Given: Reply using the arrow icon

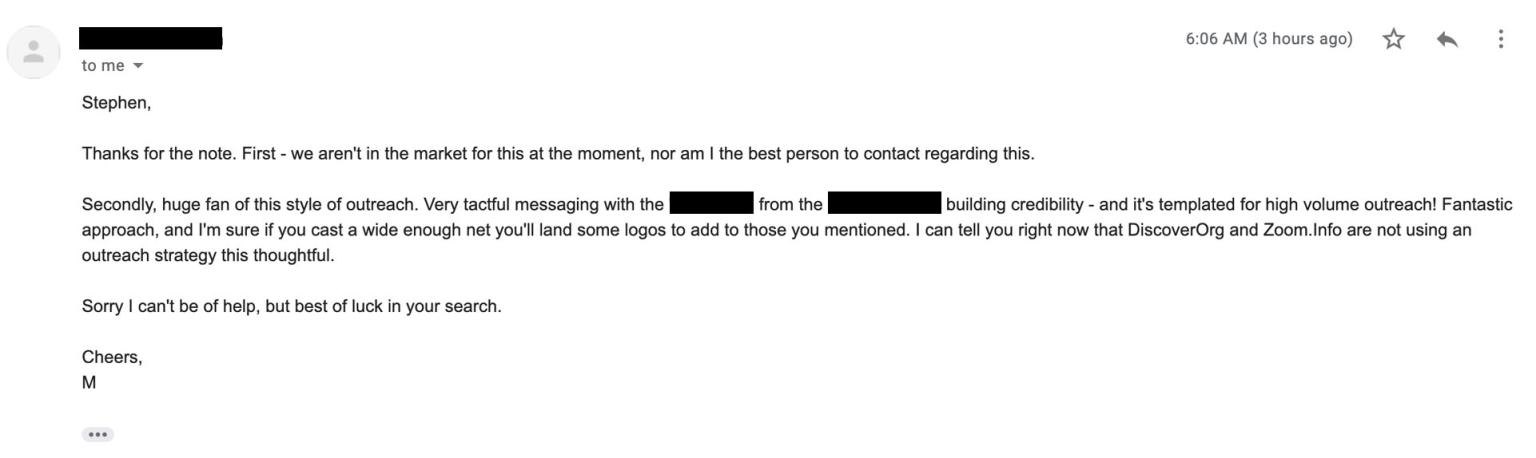Looking at the screenshot, I should click(1445, 39).
